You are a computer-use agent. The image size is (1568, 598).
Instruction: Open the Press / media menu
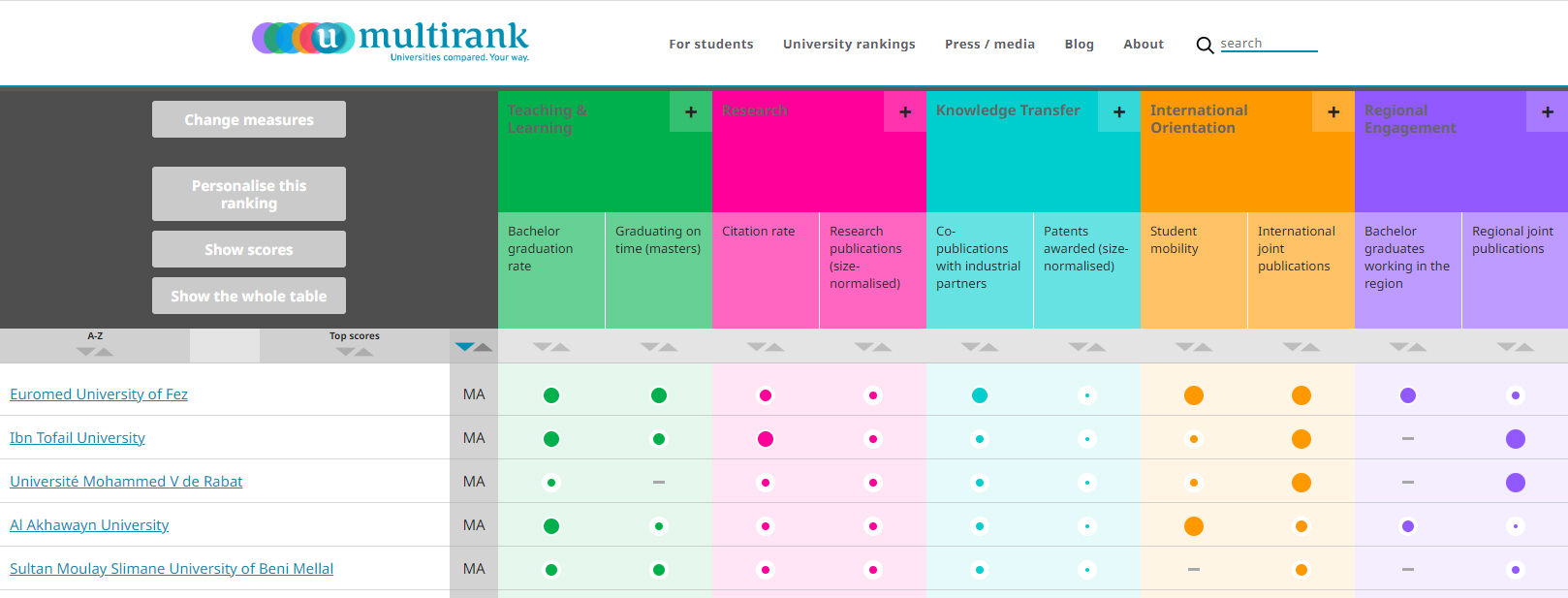[x=989, y=45]
